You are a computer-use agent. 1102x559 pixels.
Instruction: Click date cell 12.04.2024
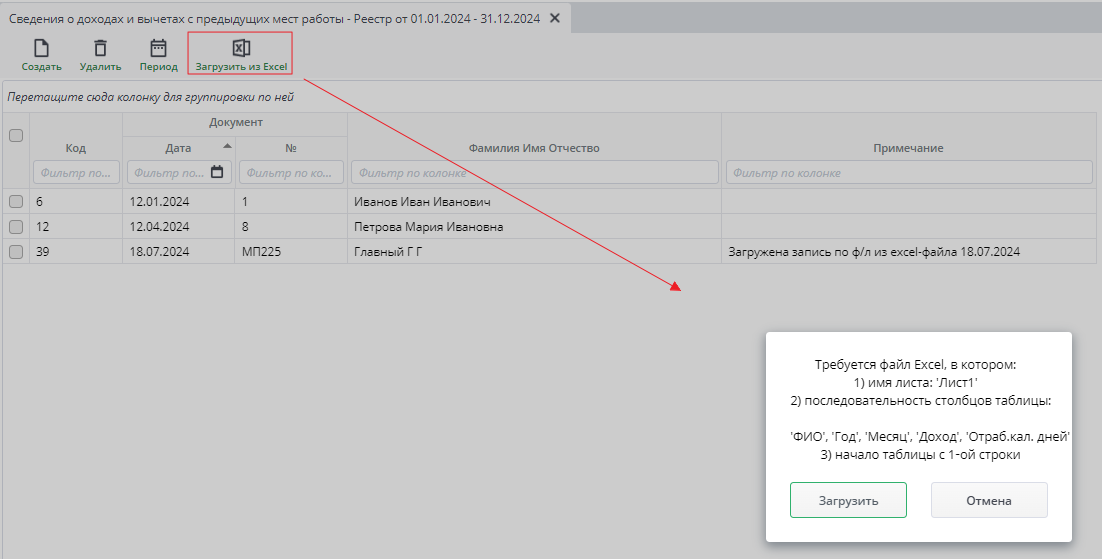(x=179, y=226)
